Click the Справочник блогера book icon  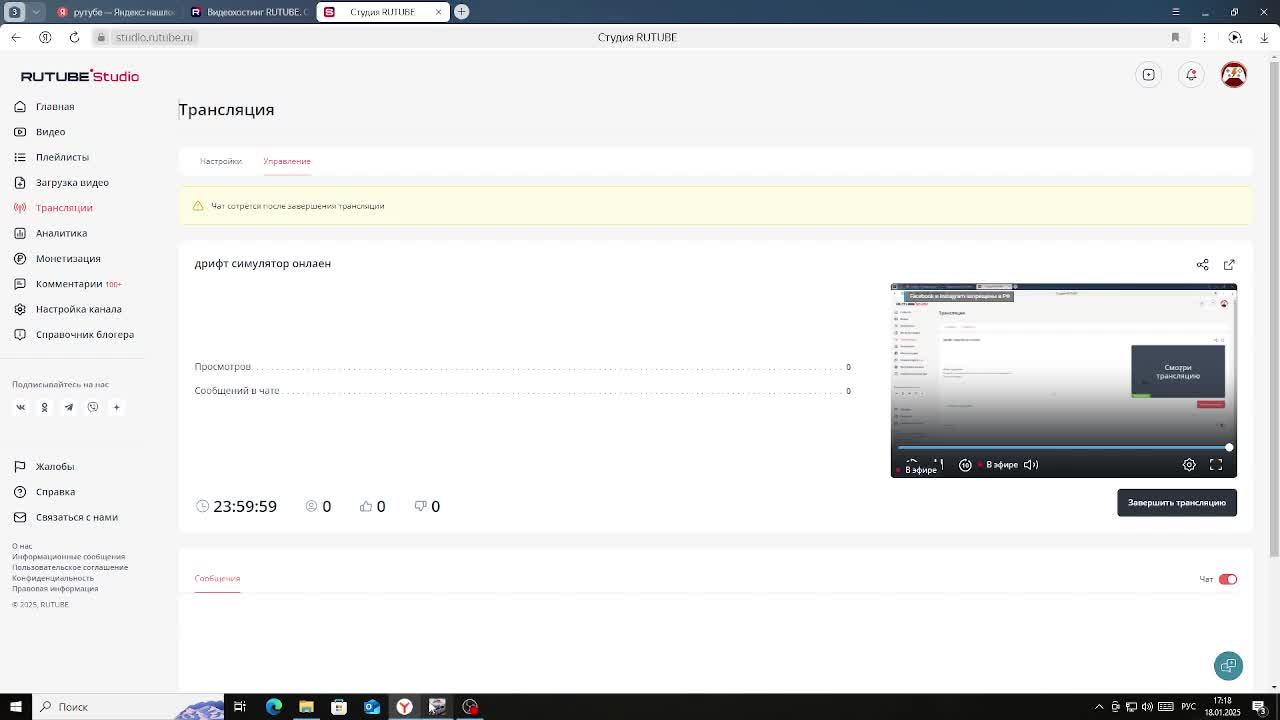(20, 334)
